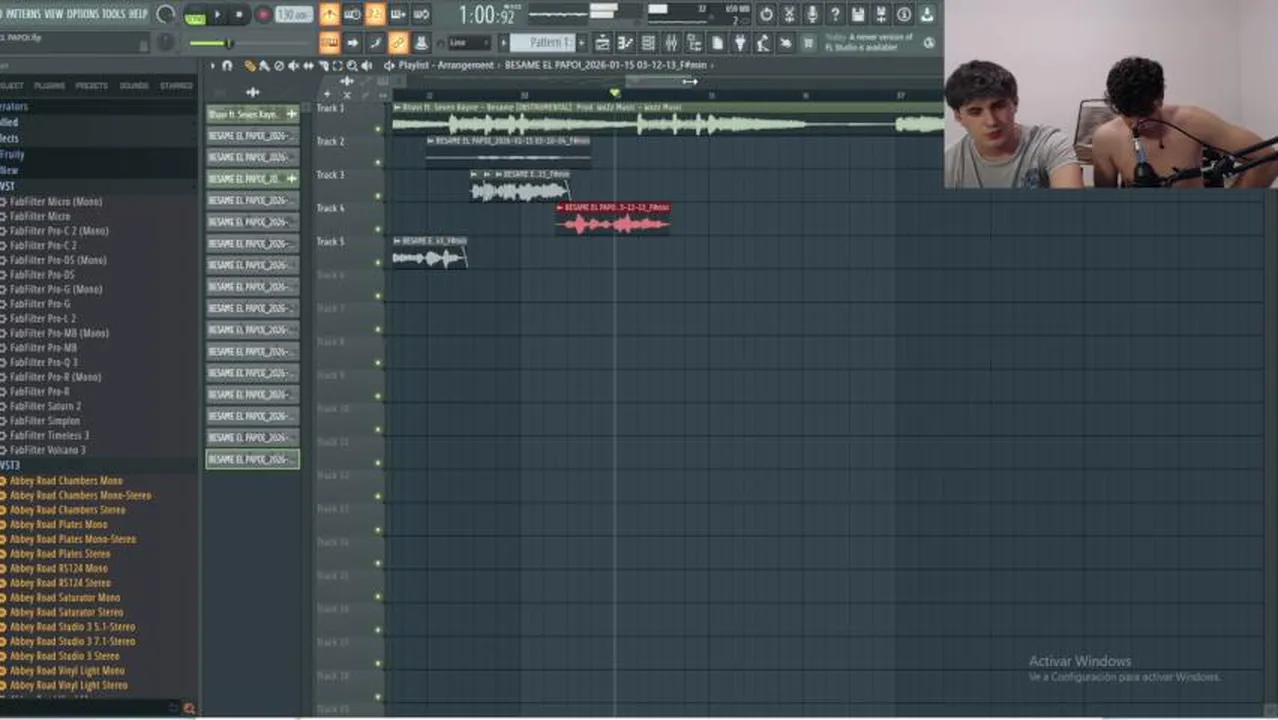The height and width of the screenshot is (720, 1278).
Task: Toggle mute light on Track 4
Action: 378,229
